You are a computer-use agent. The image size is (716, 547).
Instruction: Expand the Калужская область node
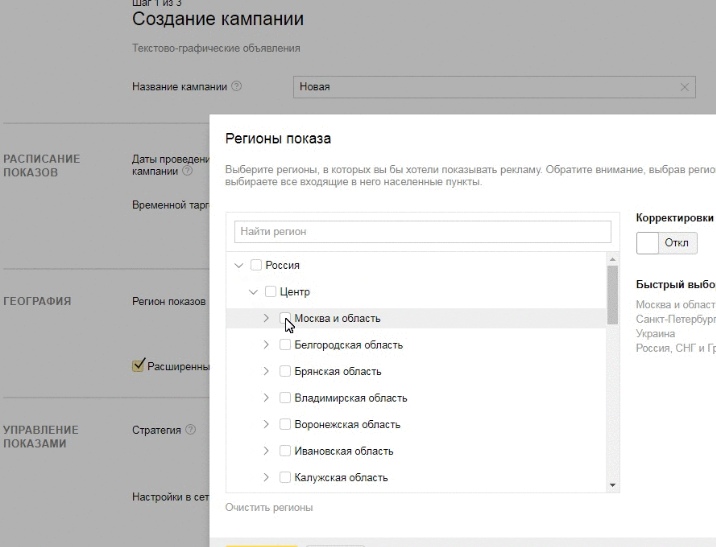(x=266, y=477)
